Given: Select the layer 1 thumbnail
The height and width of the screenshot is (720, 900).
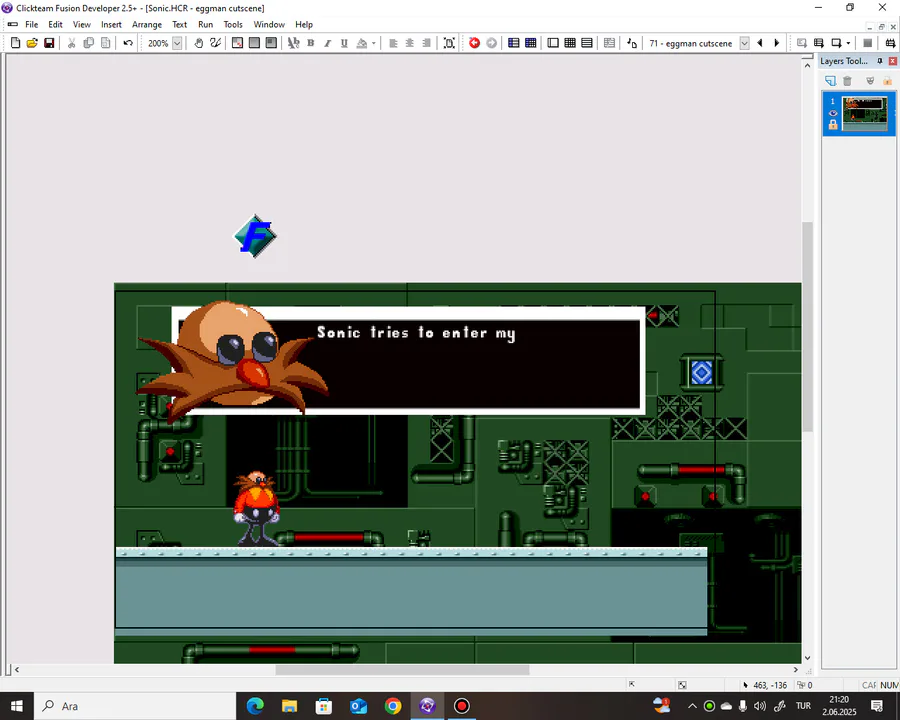Looking at the screenshot, I should (x=864, y=113).
